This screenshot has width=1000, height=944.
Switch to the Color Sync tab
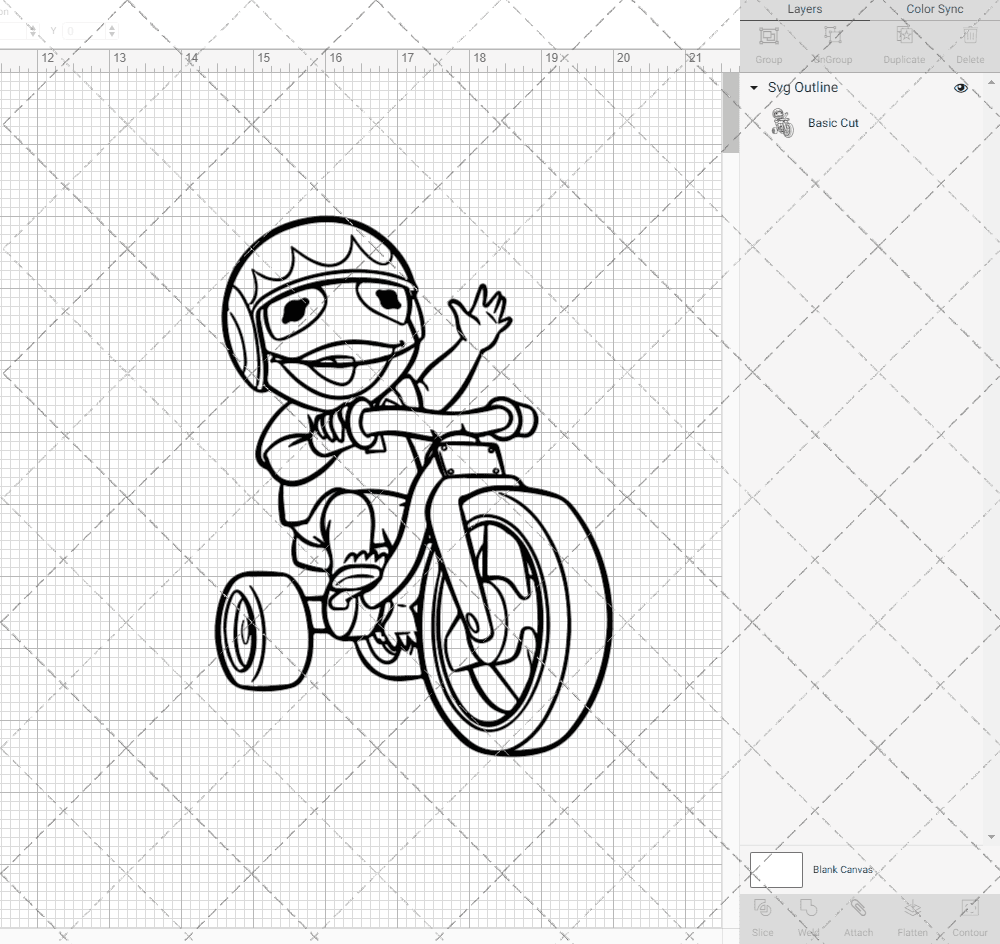click(934, 9)
